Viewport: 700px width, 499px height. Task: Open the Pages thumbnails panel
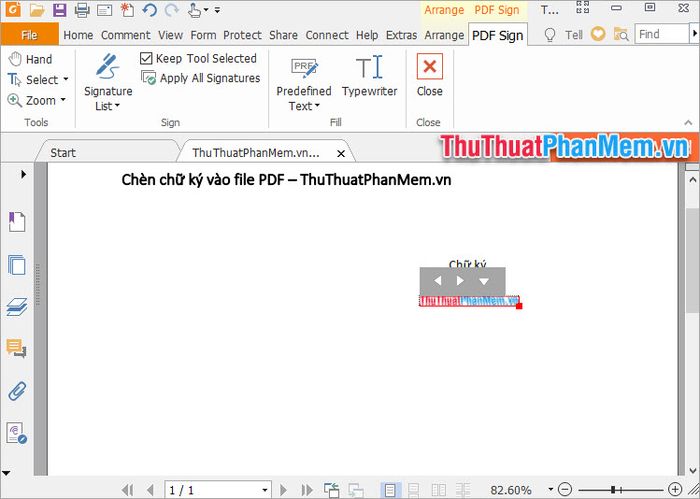[x=17, y=265]
